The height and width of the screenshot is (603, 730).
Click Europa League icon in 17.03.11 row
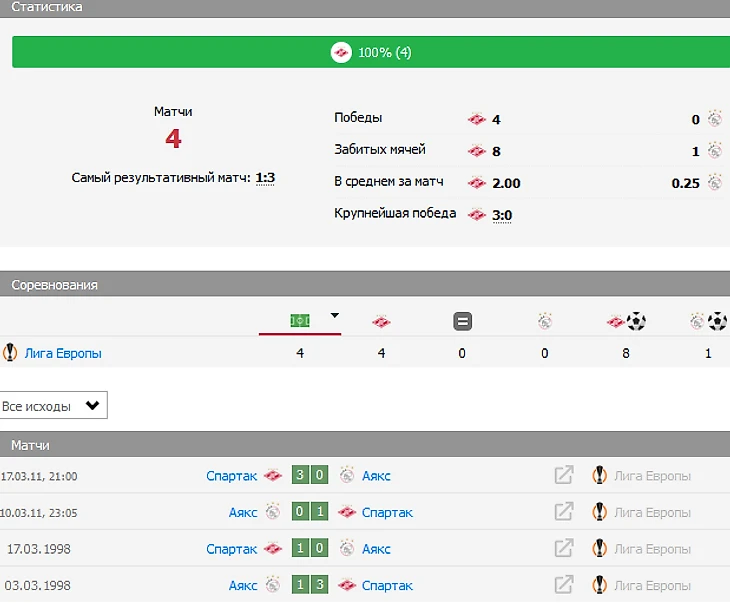coord(599,475)
